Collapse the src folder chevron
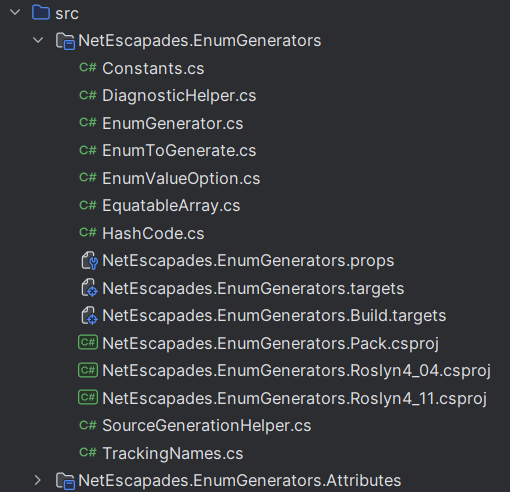 coord(15,13)
